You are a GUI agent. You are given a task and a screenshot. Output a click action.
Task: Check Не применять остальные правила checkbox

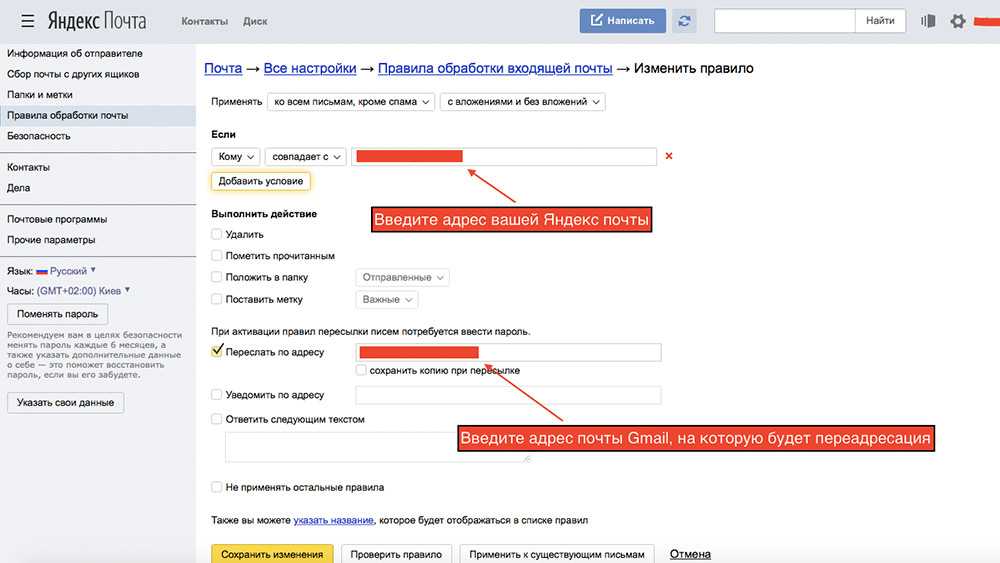[x=217, y=487]
